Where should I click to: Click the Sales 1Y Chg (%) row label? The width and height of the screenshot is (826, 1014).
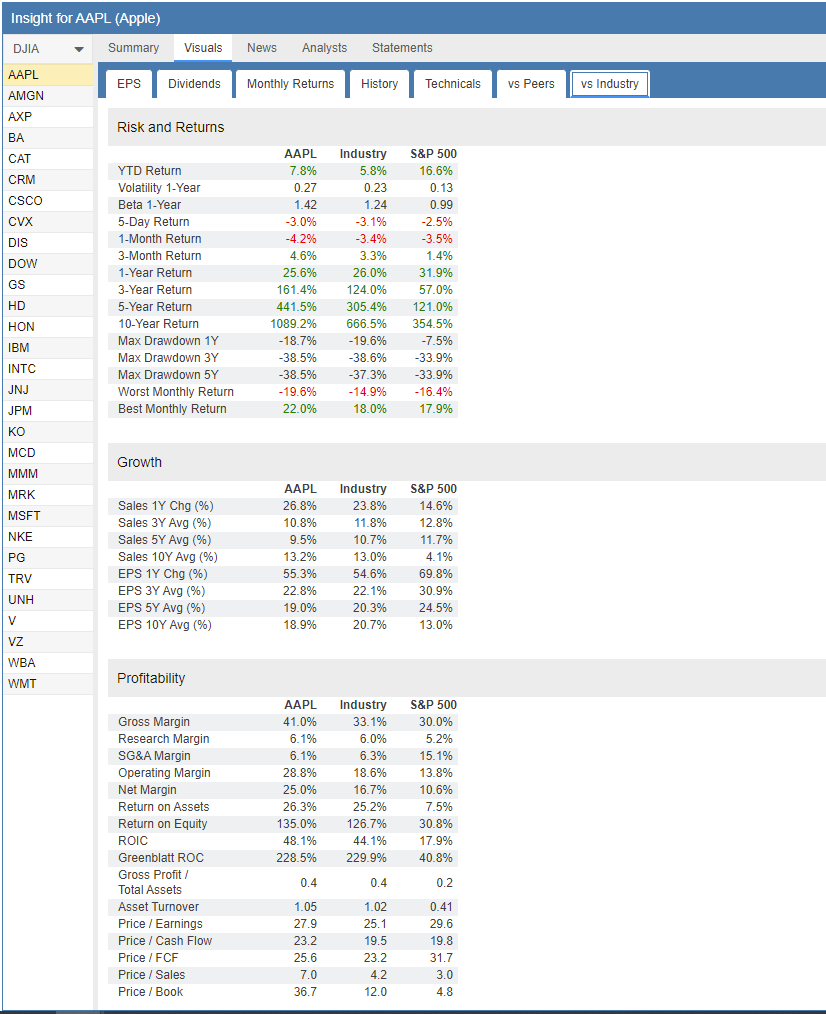coord(166,506)
